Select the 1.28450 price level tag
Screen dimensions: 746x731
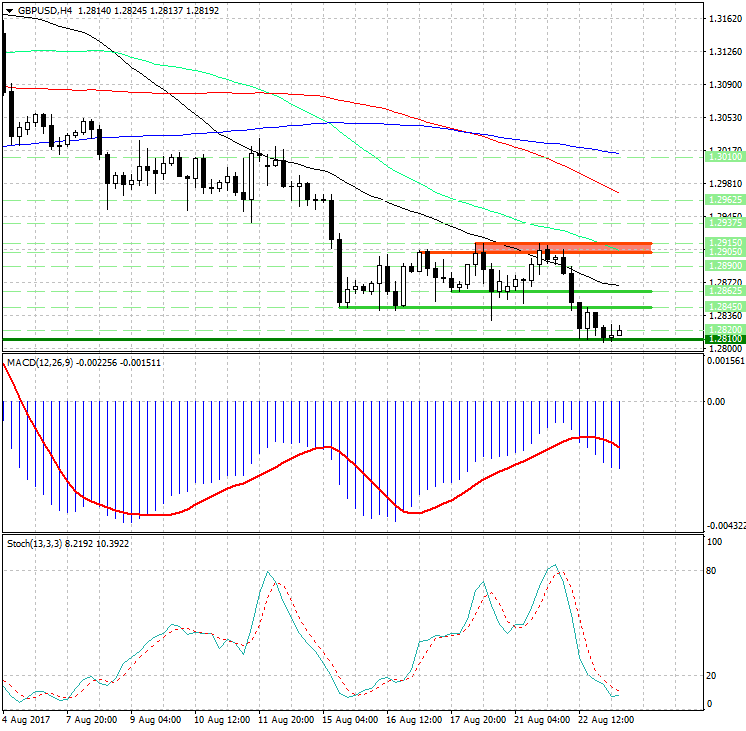coord(724,307)
